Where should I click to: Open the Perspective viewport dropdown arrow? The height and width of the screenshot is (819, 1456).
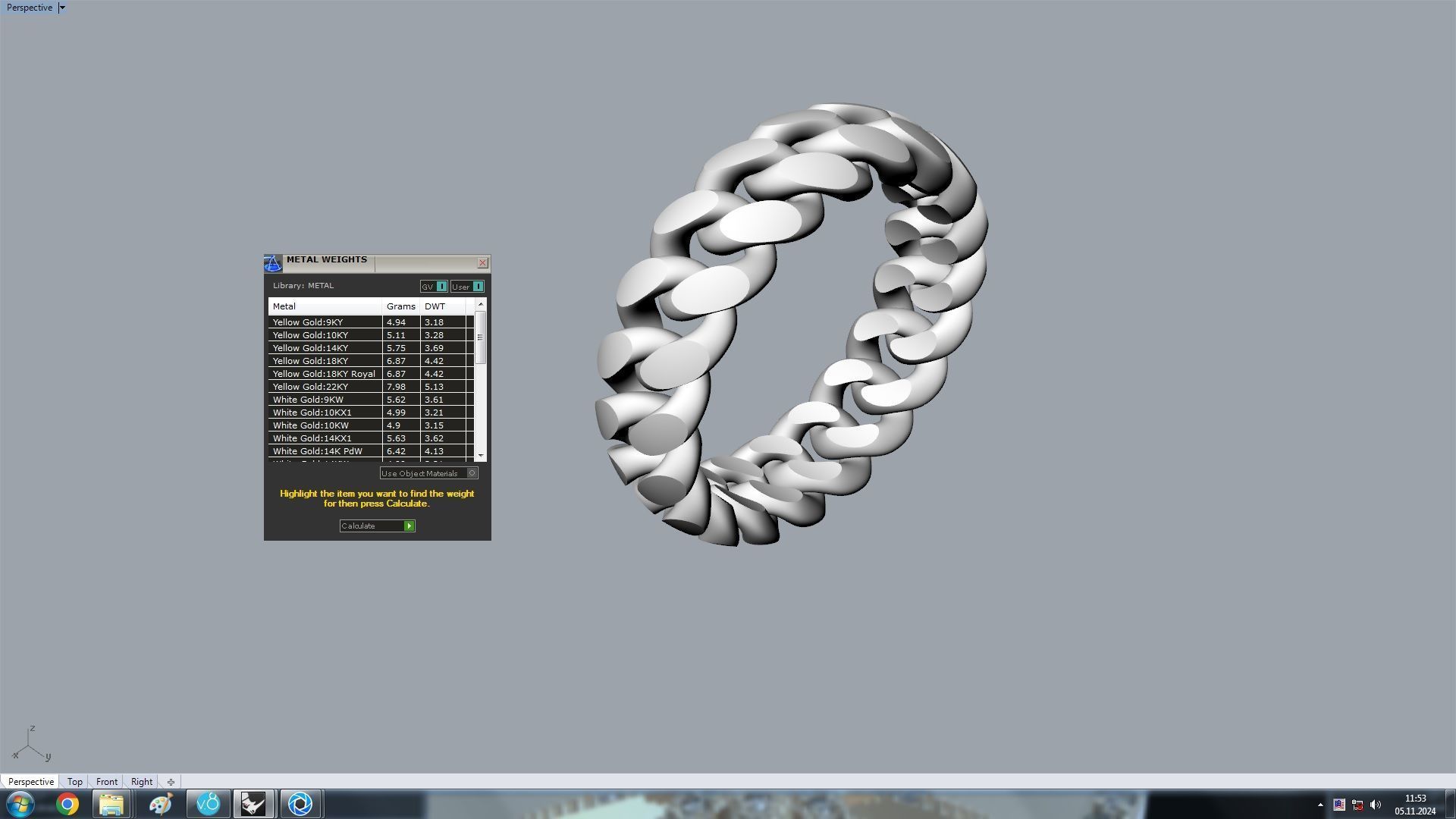click(x=62, y=8)
